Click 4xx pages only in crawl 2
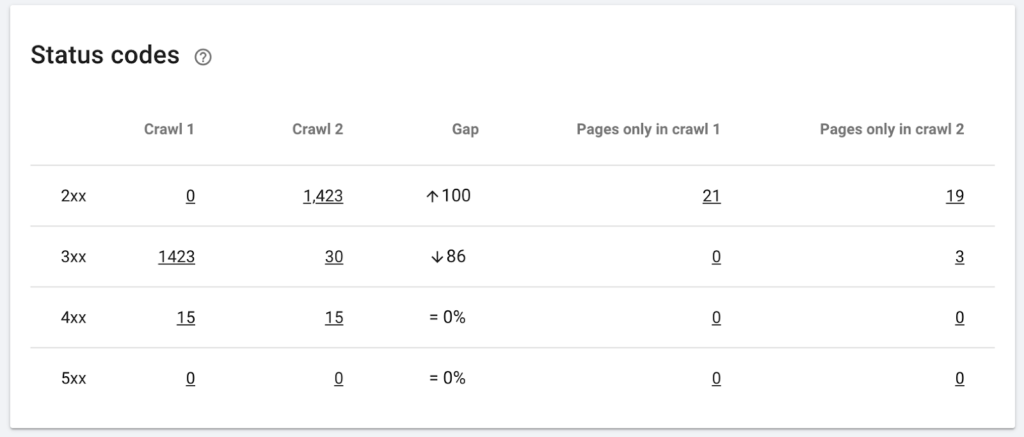This screenshot has width=1024, height=437. (959, 318)
